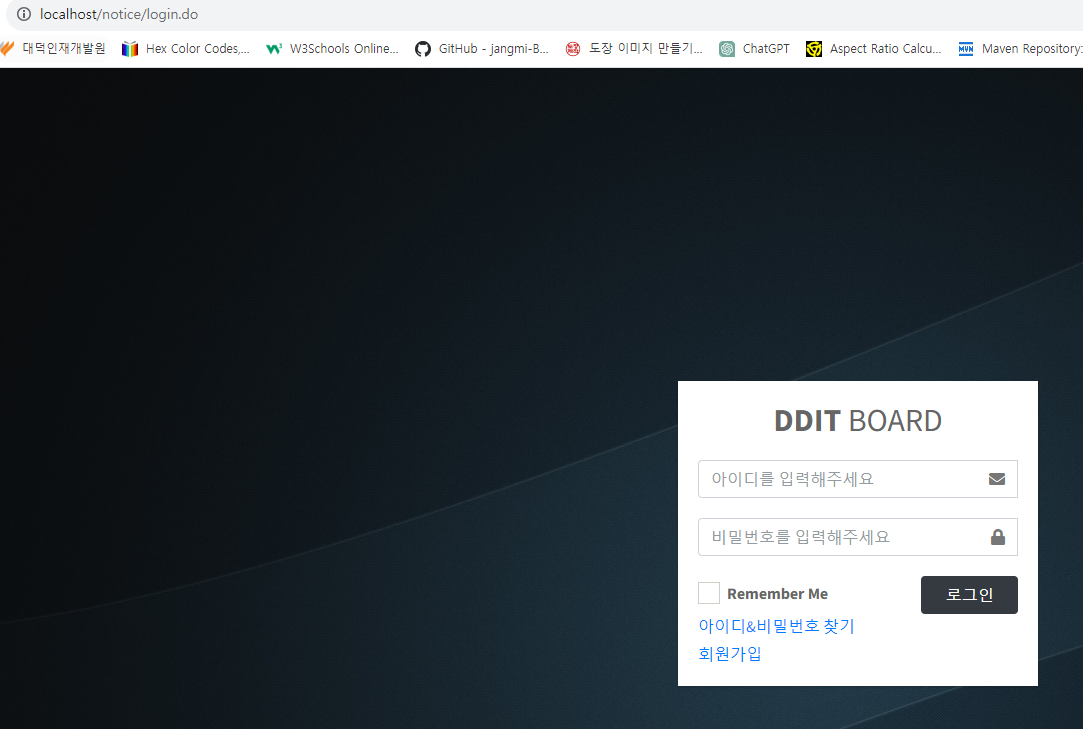
Task: Open the 대덕인재개발원 bookmark
Action: point(53,48)
